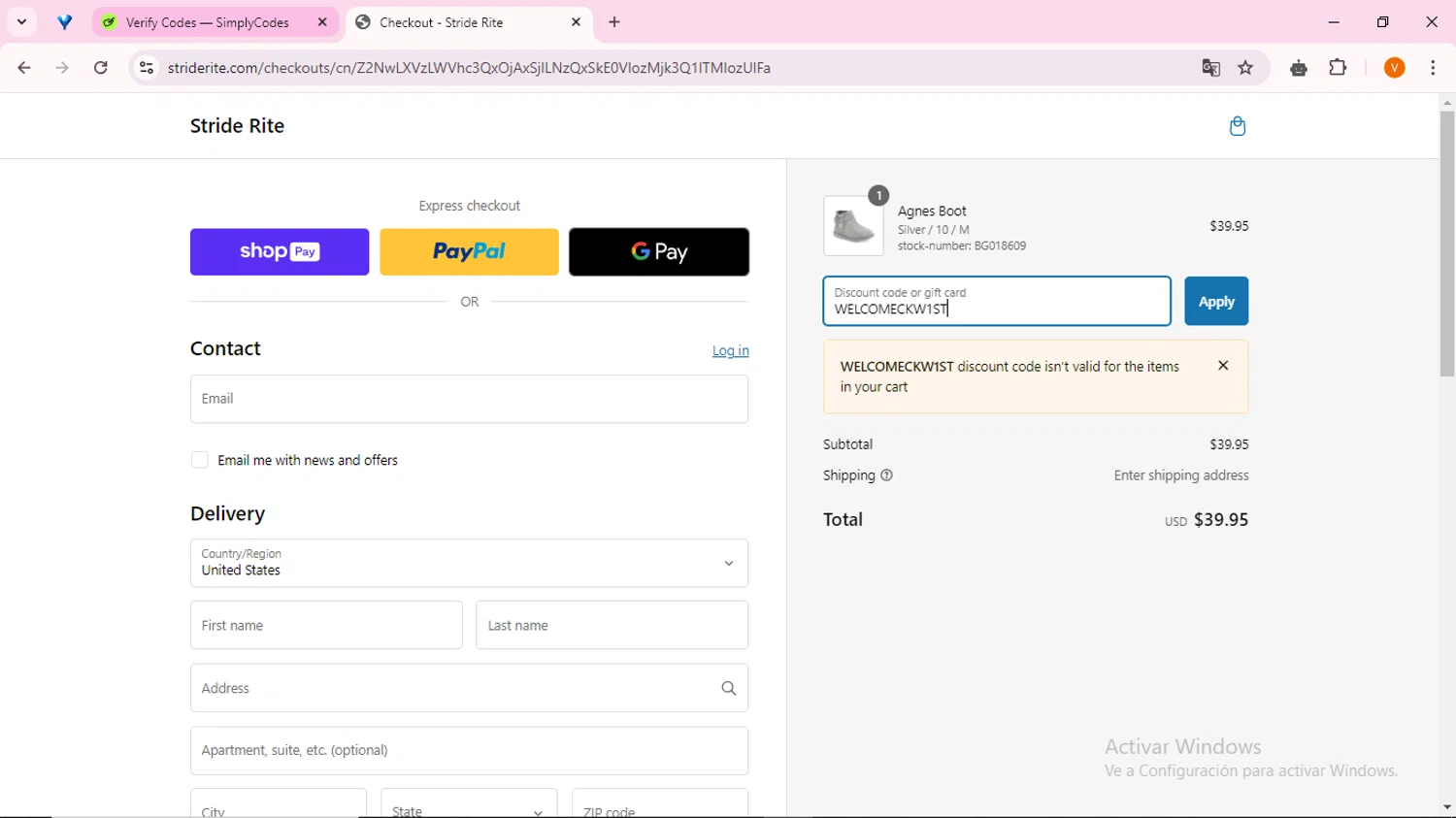1456x818 pixels.
Task: Restore down the browser window
Action: (x=1383, y=21)
